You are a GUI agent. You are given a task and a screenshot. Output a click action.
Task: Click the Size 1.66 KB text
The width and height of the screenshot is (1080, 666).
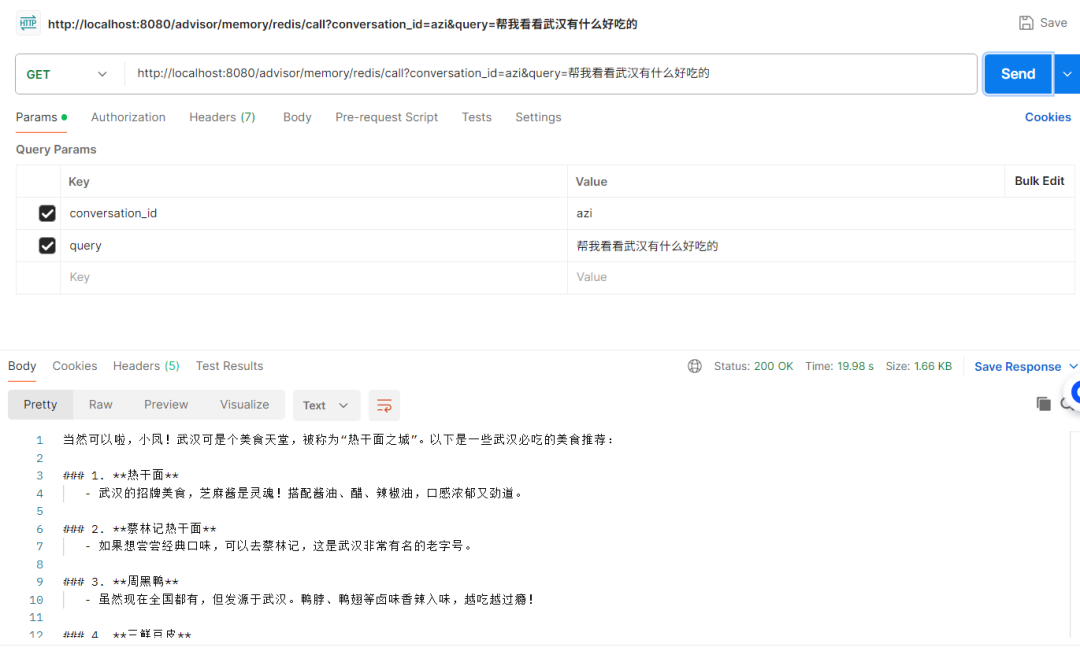tap(919, 366)
